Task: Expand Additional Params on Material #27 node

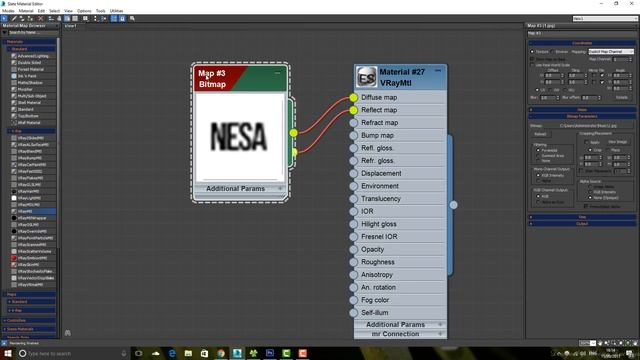Action: click(x=440, y=324)
